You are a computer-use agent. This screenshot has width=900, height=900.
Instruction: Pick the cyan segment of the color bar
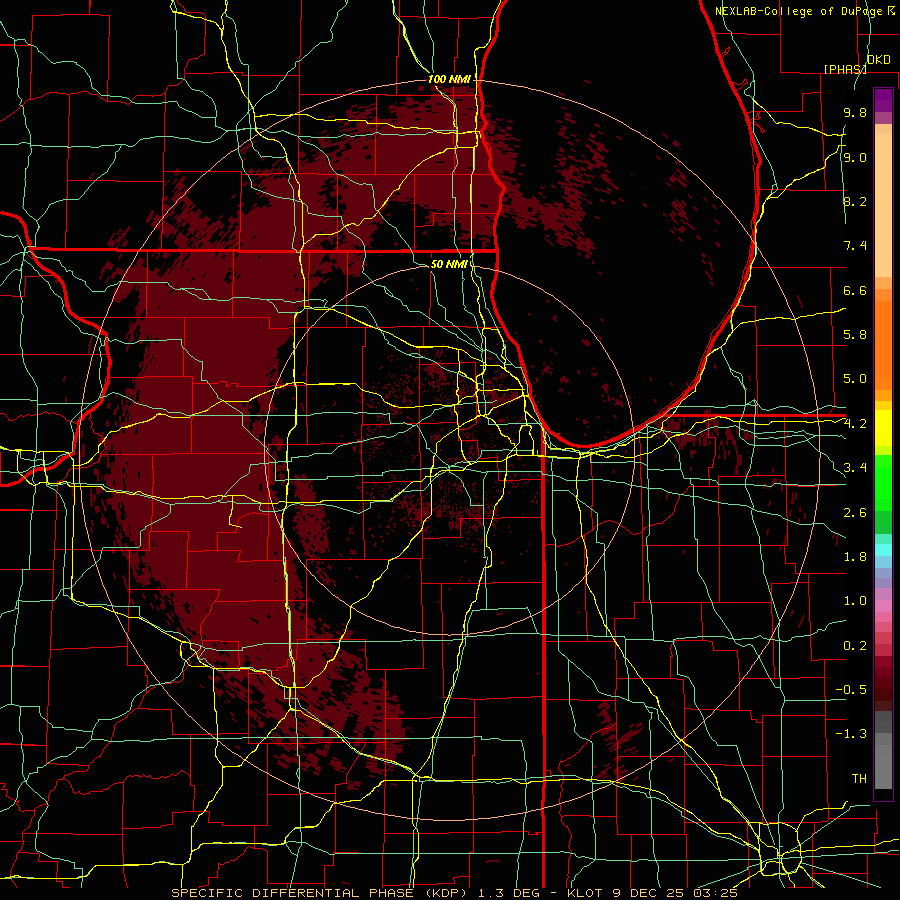pyautogui.click(x=883, y=550)
